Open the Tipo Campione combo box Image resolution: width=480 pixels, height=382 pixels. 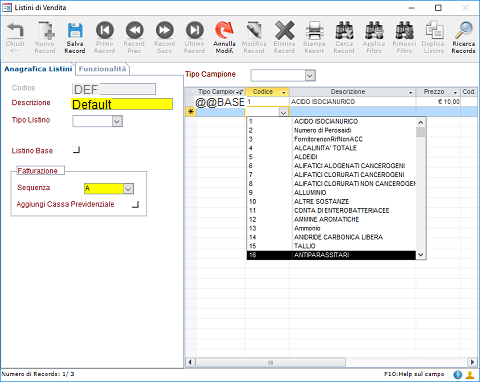(x=310, y=76)
